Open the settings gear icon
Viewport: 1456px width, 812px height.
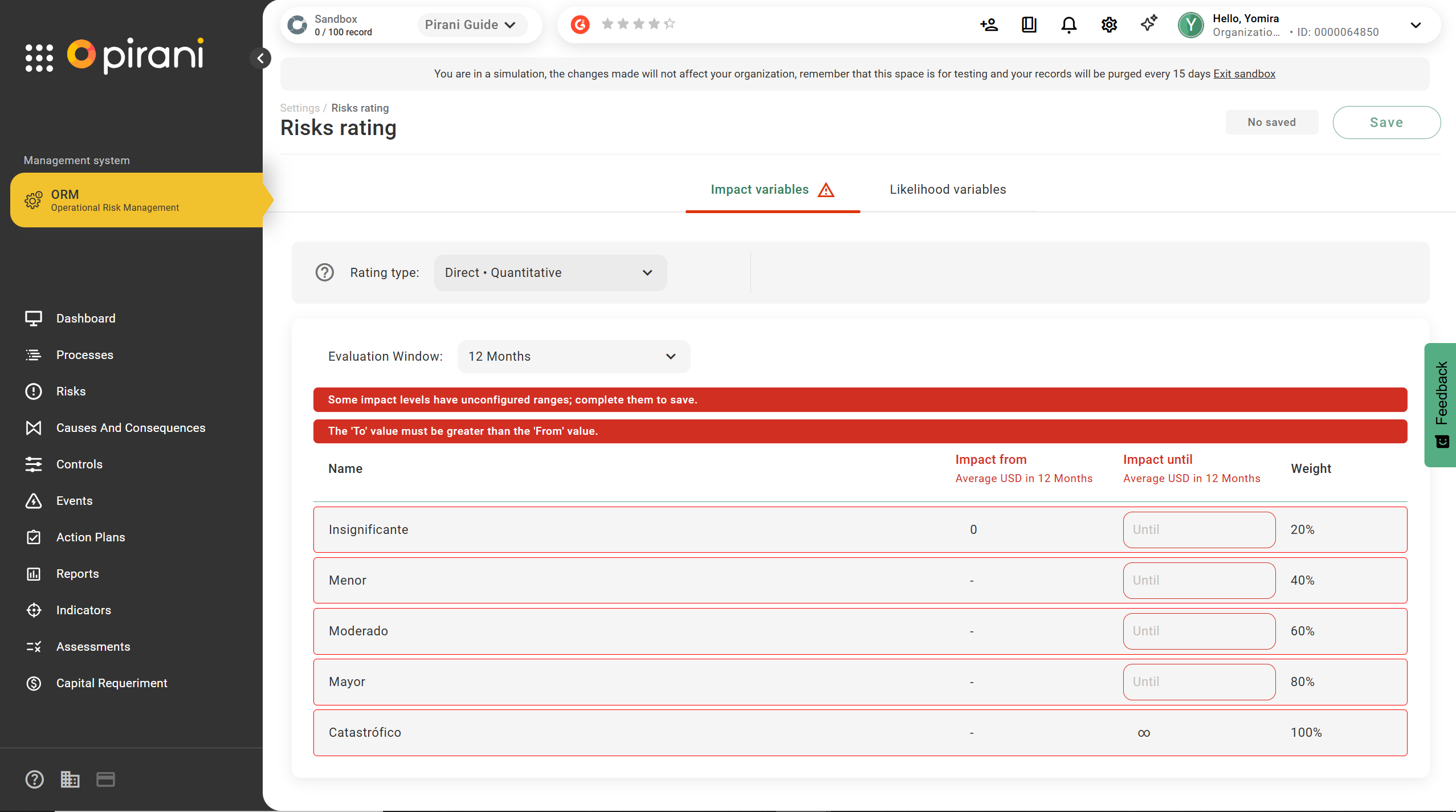(1109, 25)
